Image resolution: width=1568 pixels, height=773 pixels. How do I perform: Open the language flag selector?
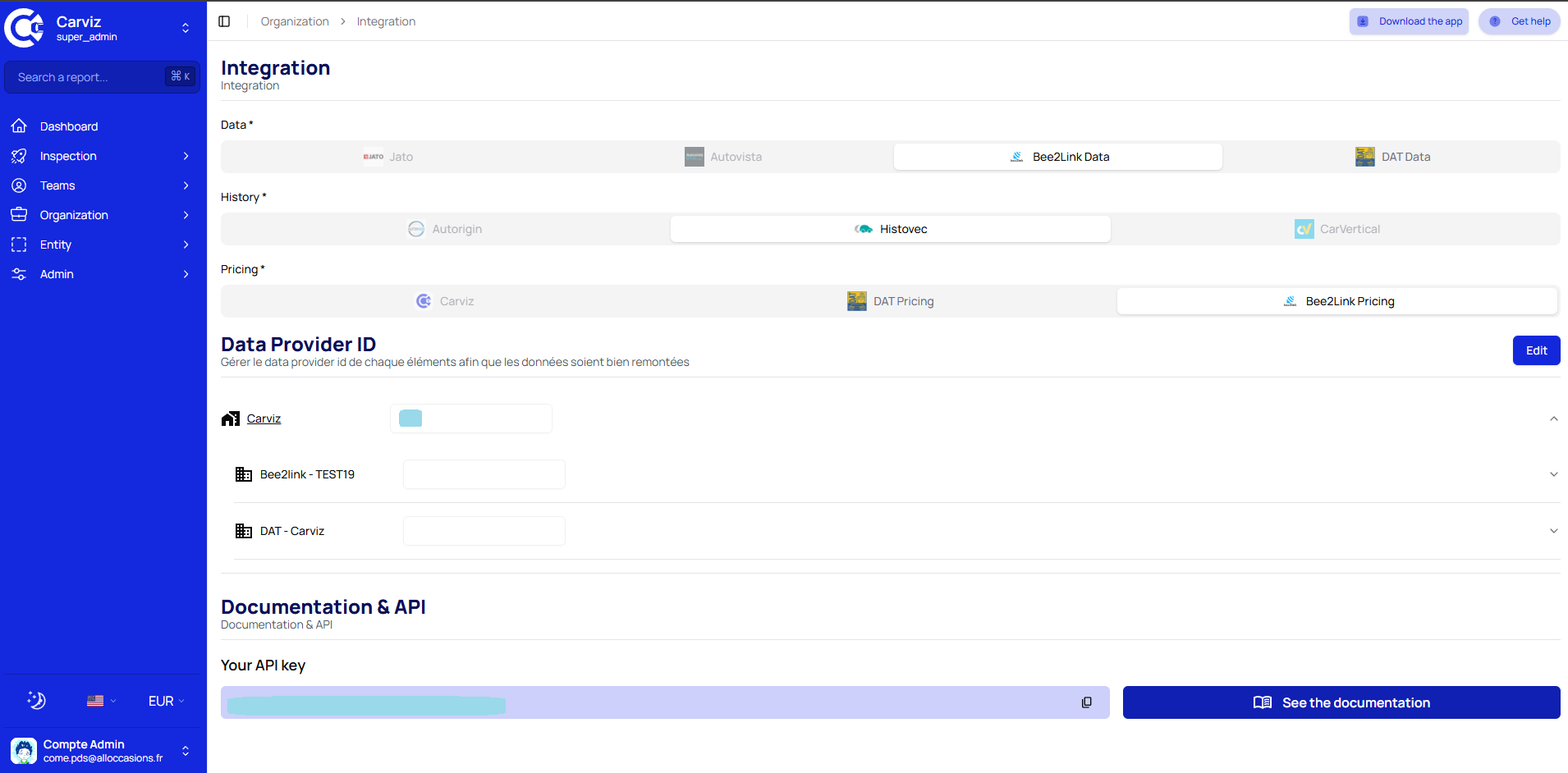click(102, 701)
